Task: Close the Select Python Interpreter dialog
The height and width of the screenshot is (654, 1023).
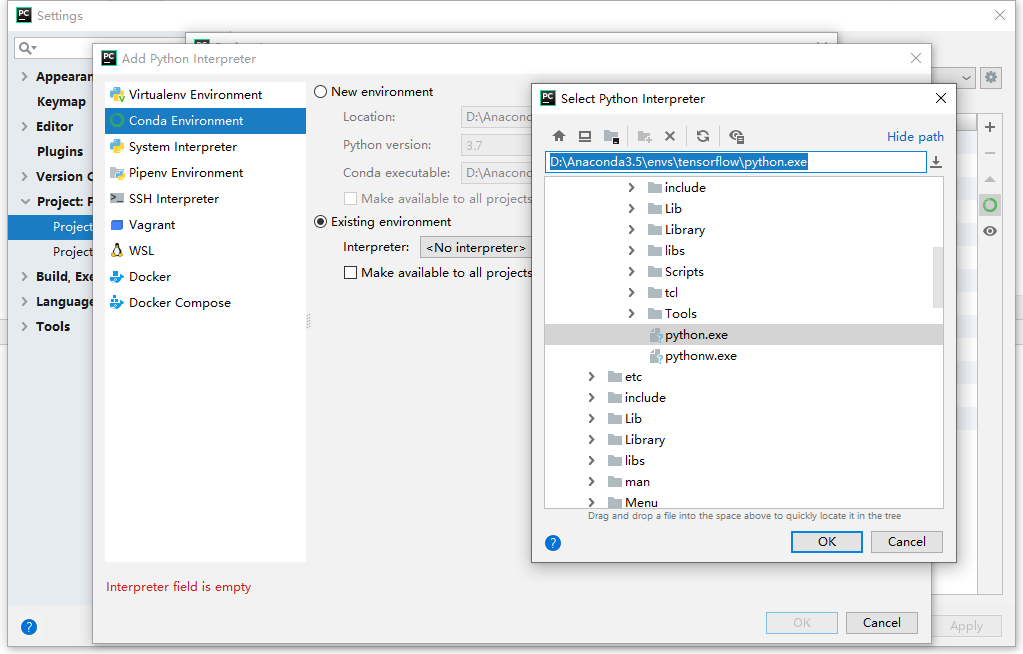Action: 940,98
